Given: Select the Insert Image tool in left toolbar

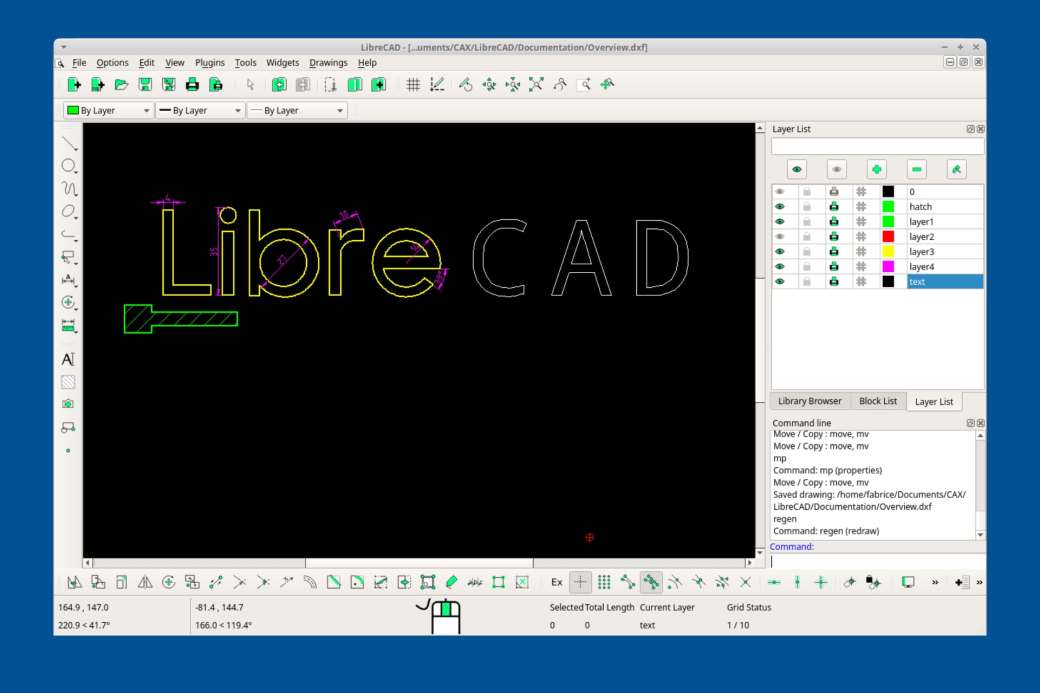Looking at the screenshot, I should click(x=68, y=405).
